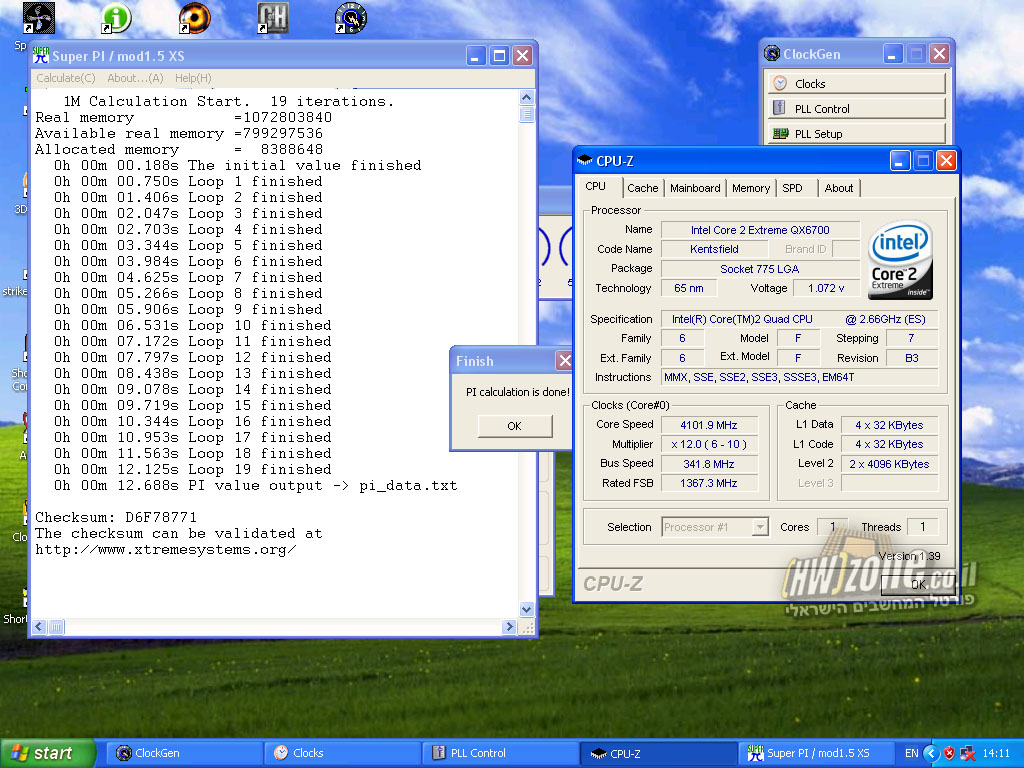
Task: Switch to Super PI taskbar button
Action: 818,753
